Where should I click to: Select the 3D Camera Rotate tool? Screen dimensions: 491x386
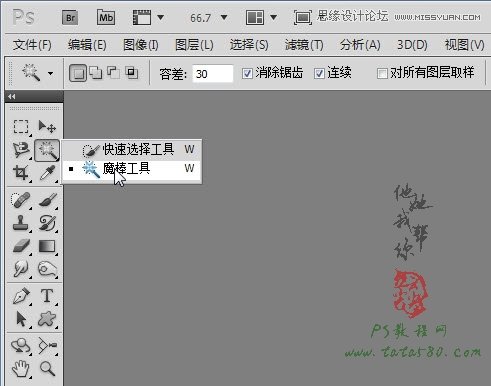(x=47, y=346)
